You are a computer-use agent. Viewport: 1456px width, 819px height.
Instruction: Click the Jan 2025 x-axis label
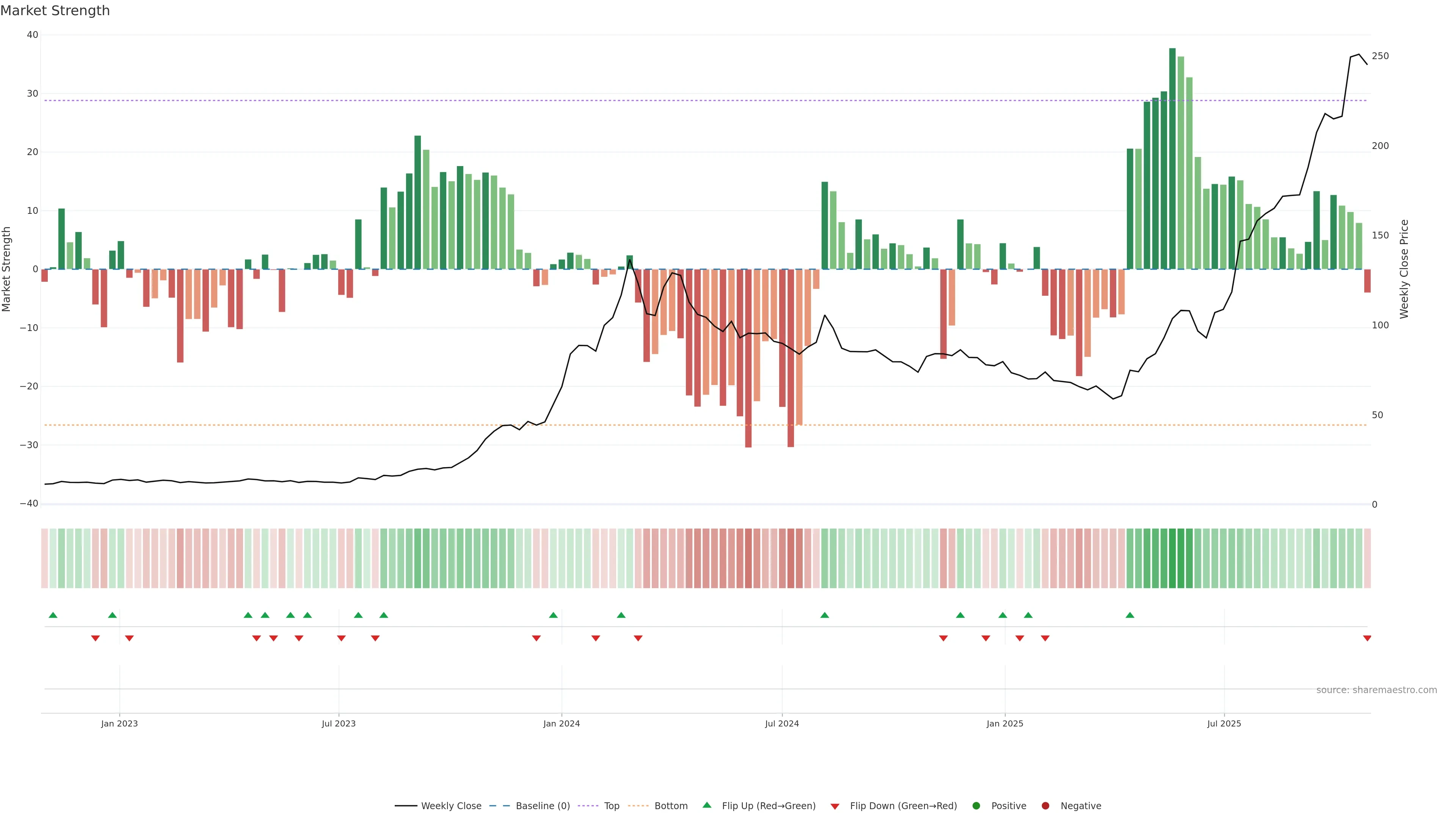(1004, 723)
